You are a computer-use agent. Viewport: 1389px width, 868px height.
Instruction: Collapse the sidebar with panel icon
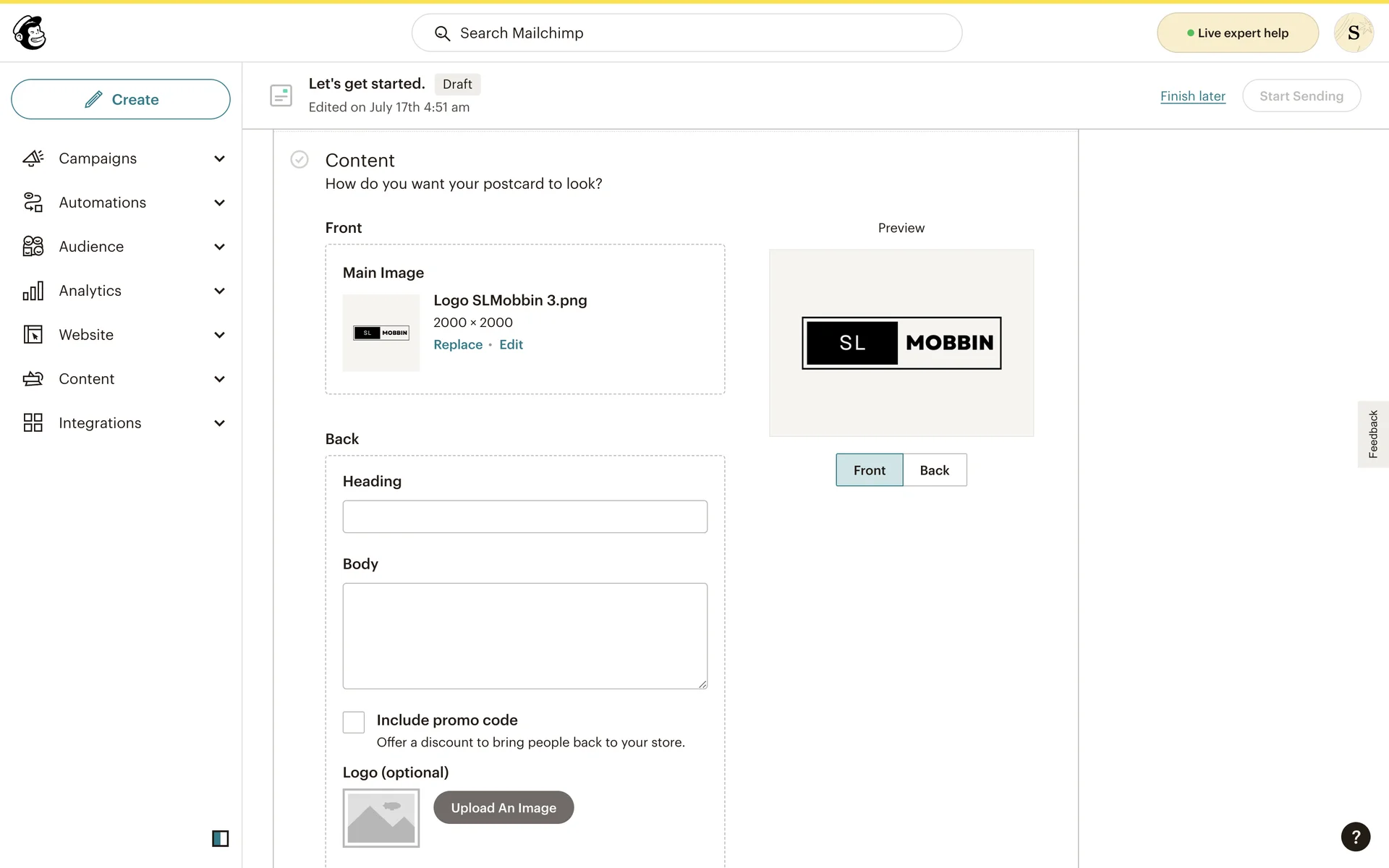[220, 838]
